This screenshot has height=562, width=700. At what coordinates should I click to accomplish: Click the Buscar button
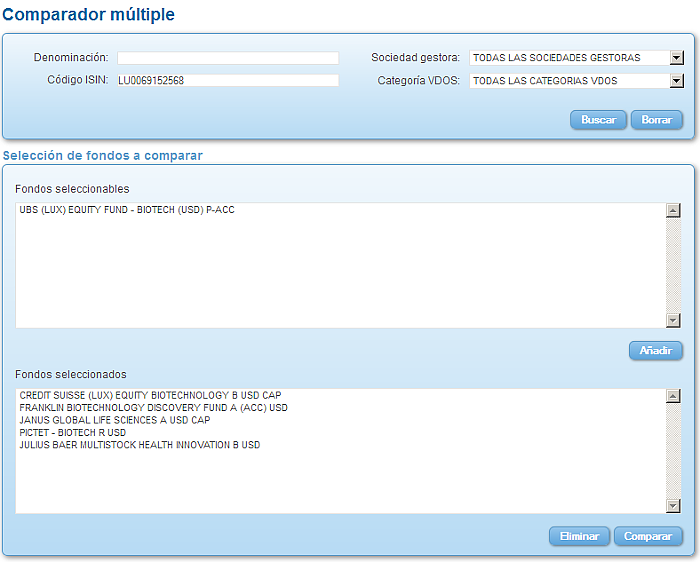tap(598, 120)
